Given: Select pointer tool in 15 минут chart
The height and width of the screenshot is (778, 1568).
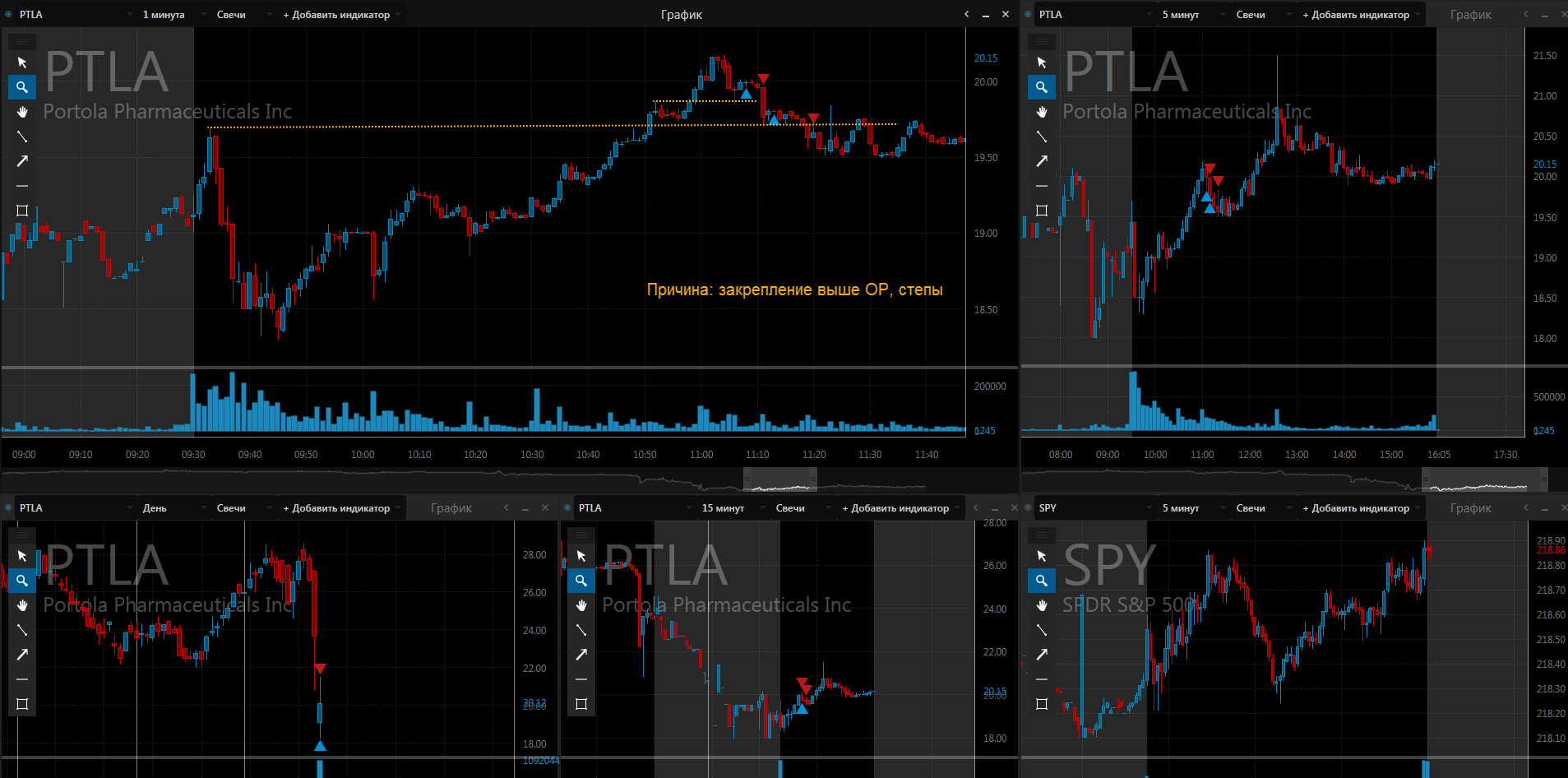Looking at the screenshot, I should pyautogui.click(x=581, y=556).
